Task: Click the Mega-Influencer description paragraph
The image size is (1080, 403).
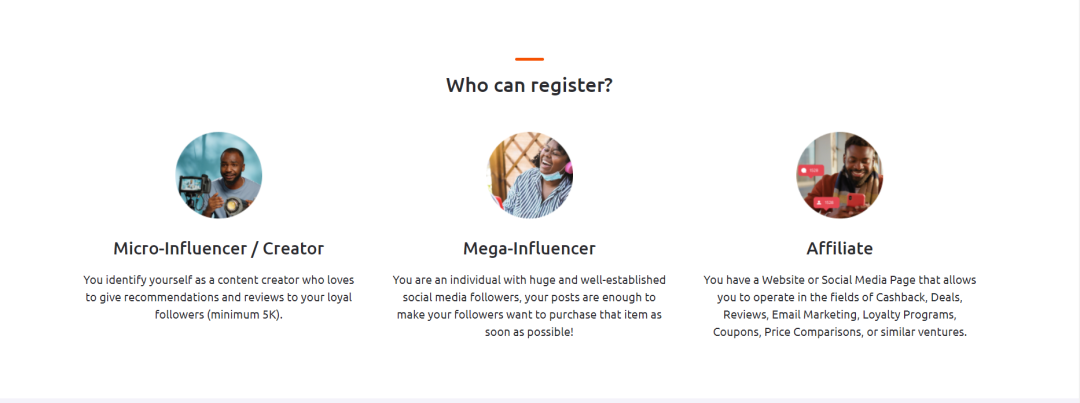Action: click(529, 305)
